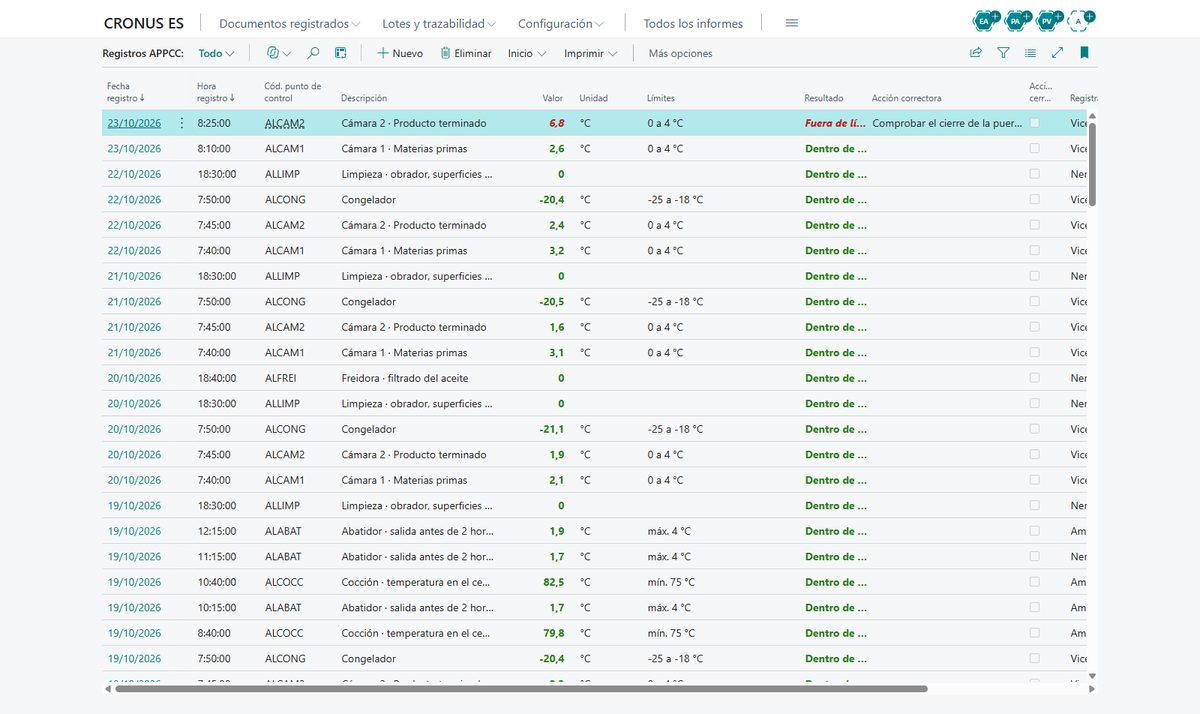The height and width of the screenshot is (714, 1200).
Task: Click the Fecha registro column header
Action: click(x=126, y=92)
